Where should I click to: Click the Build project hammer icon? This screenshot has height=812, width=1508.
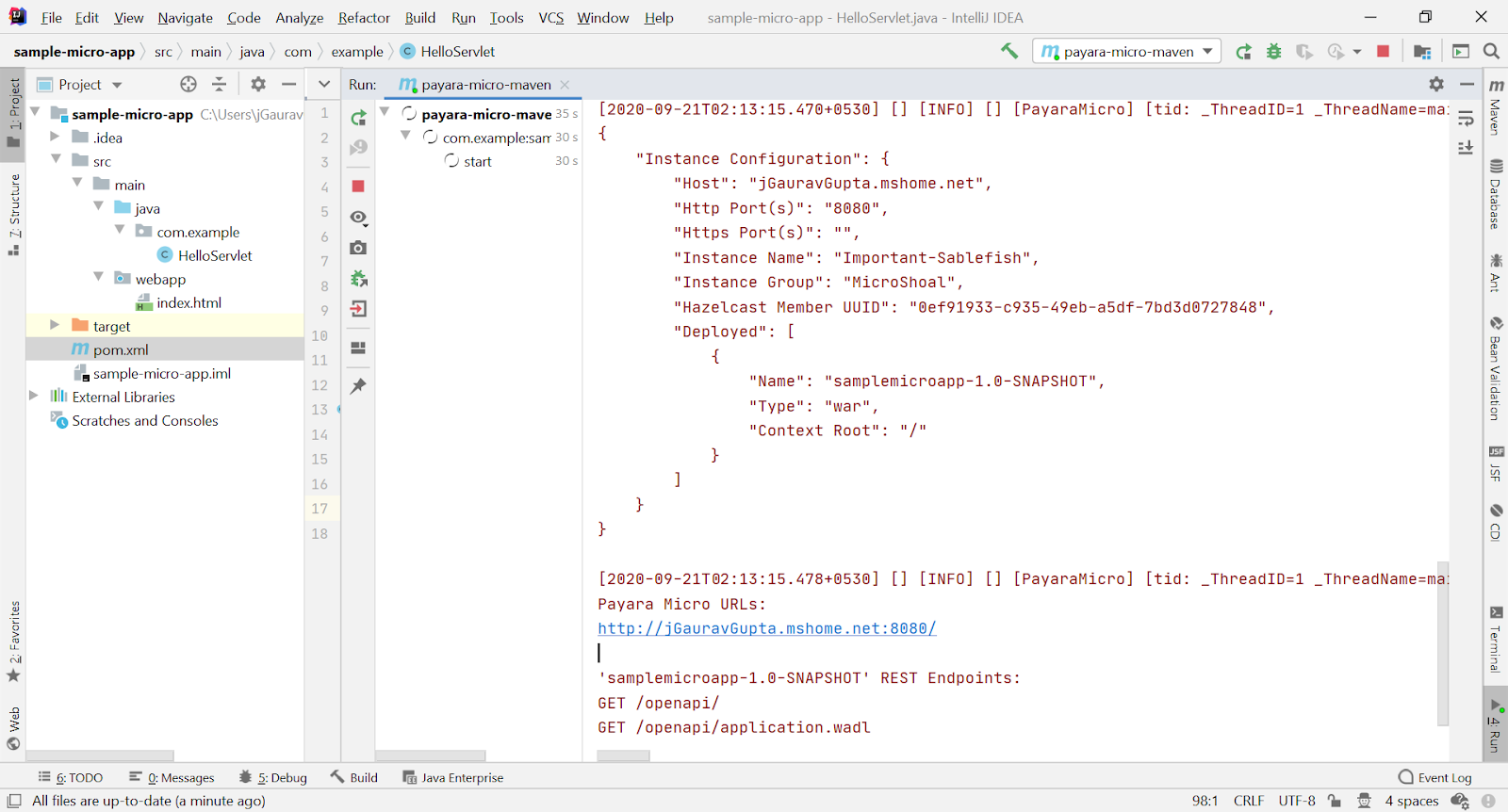[1009, 51]
